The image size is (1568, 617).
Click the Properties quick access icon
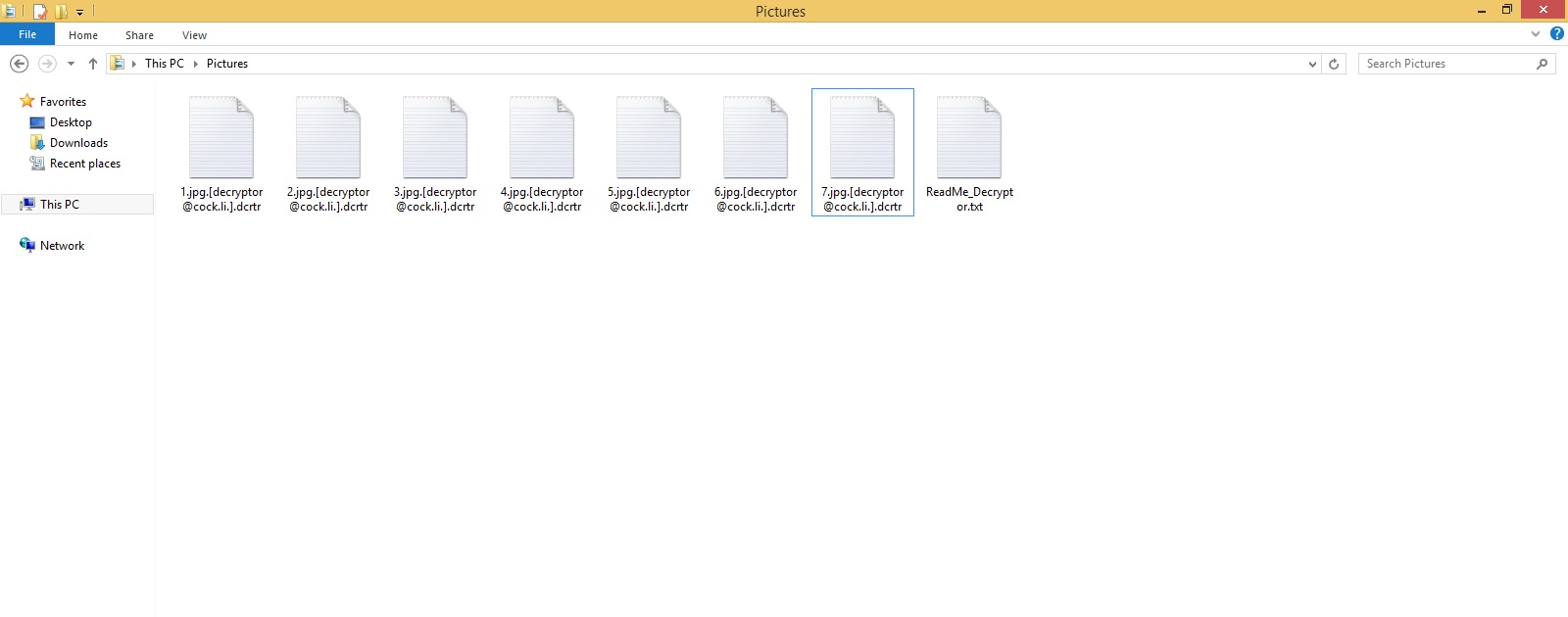click(x=40, y=12)
